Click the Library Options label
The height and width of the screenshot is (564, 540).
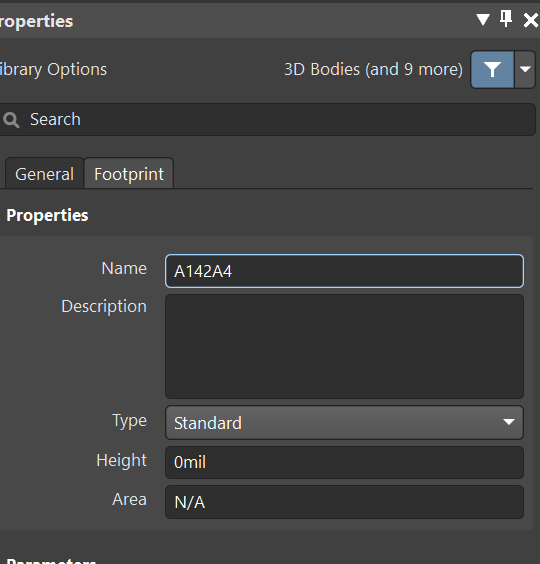(x=53, y=69)
